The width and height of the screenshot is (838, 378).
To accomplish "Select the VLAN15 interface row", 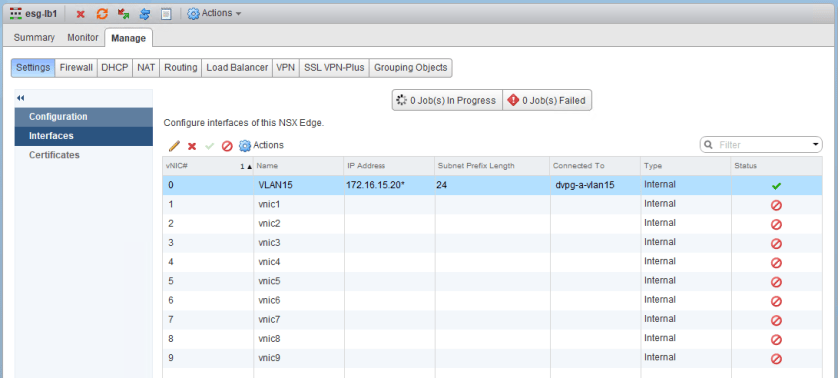I will 492,185.
